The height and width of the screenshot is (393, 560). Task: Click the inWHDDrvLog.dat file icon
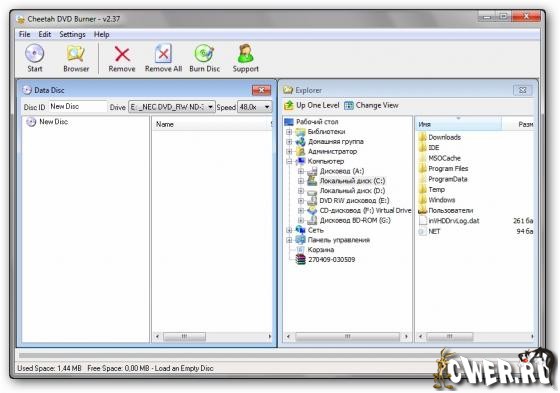(x=422, y=220)
